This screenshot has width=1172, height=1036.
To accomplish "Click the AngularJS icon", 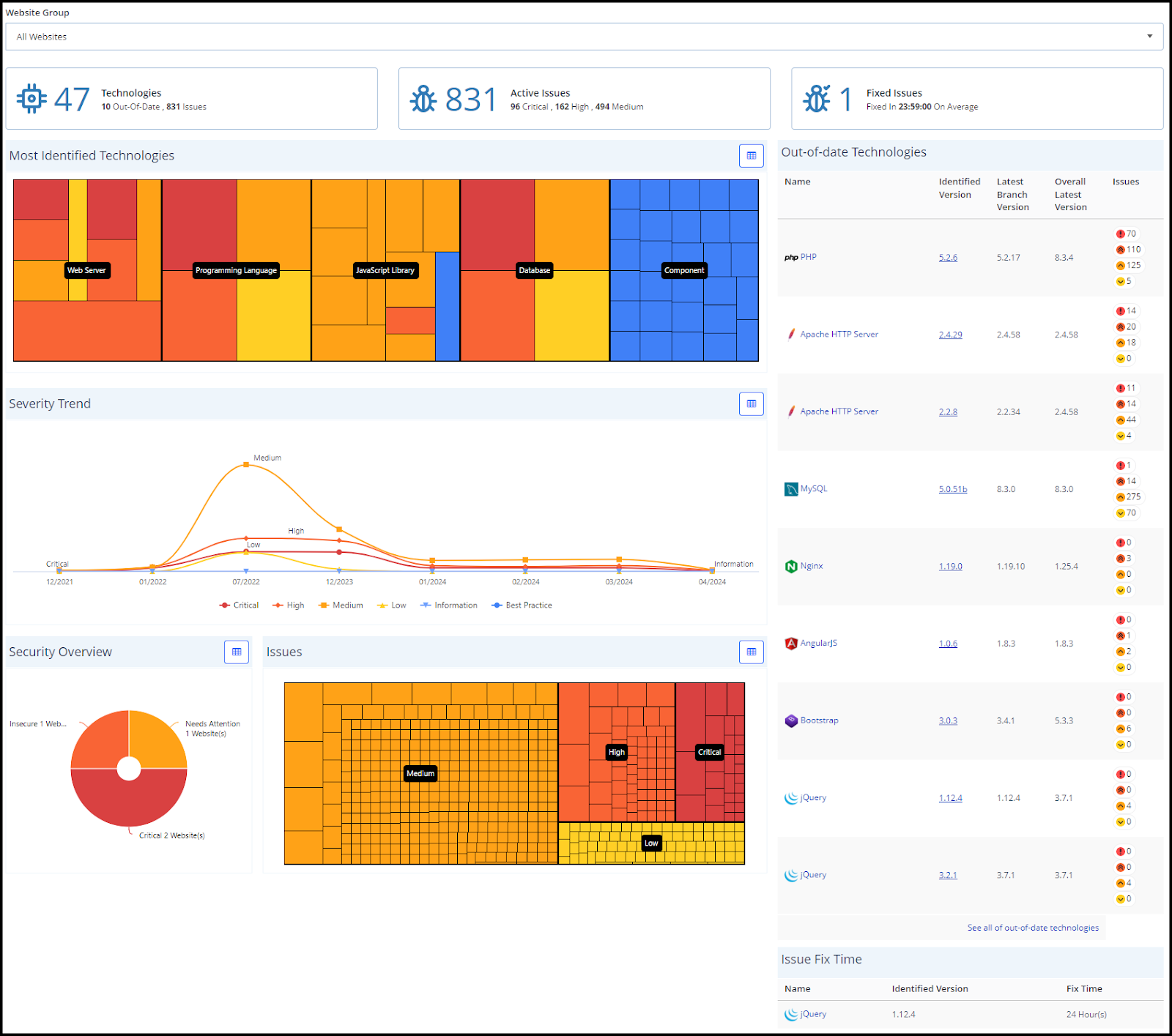I will coord(790,643).
